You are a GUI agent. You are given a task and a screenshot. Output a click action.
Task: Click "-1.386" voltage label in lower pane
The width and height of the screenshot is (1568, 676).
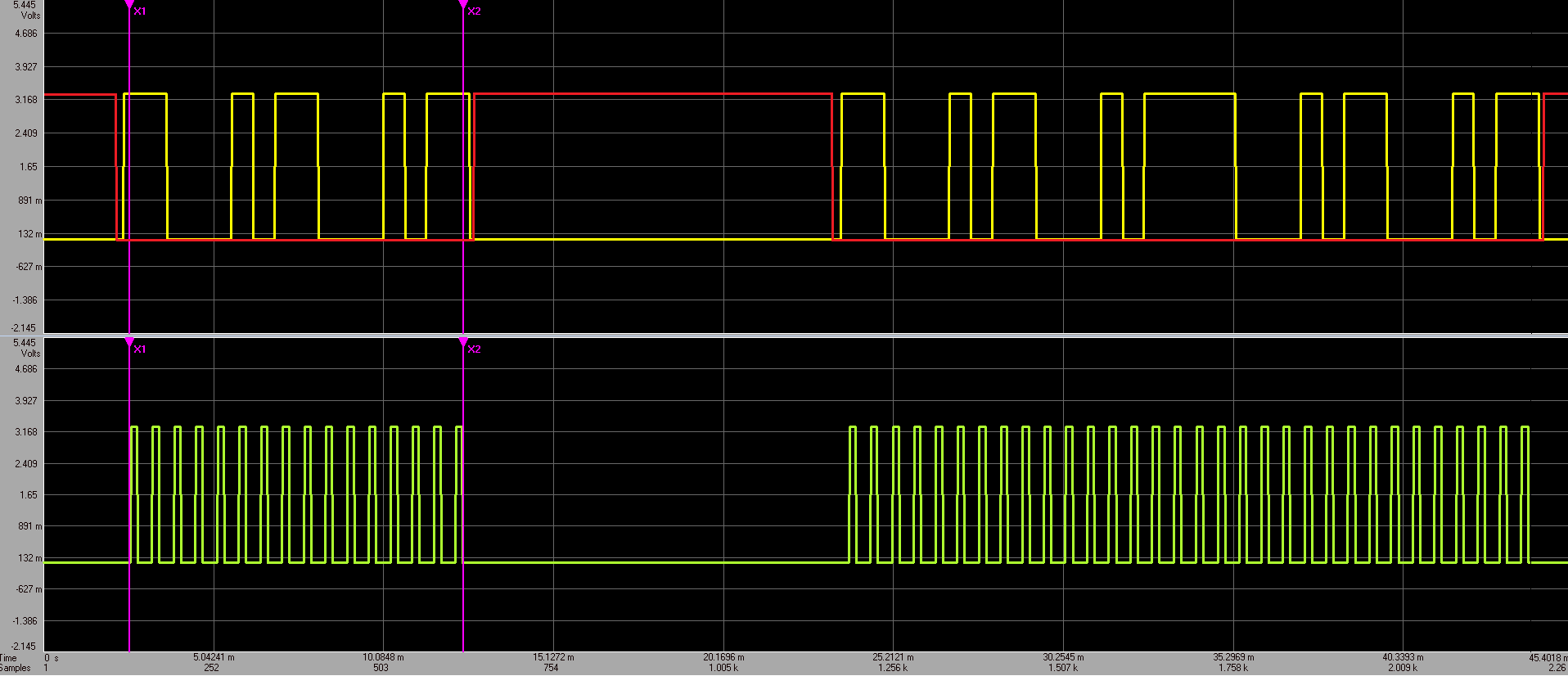[x=25, y=621]
